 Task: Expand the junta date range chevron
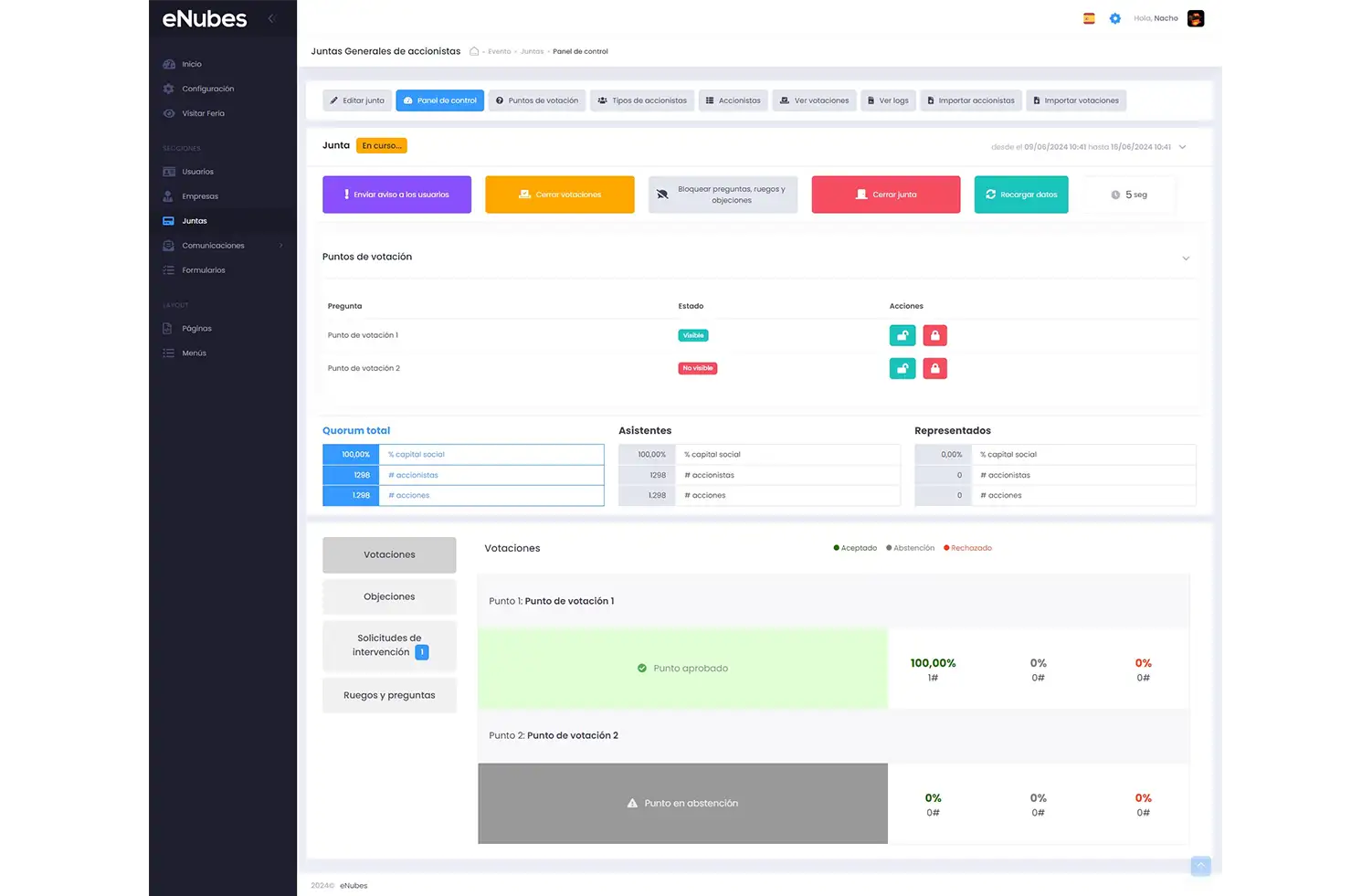(x=1182, y=147)
